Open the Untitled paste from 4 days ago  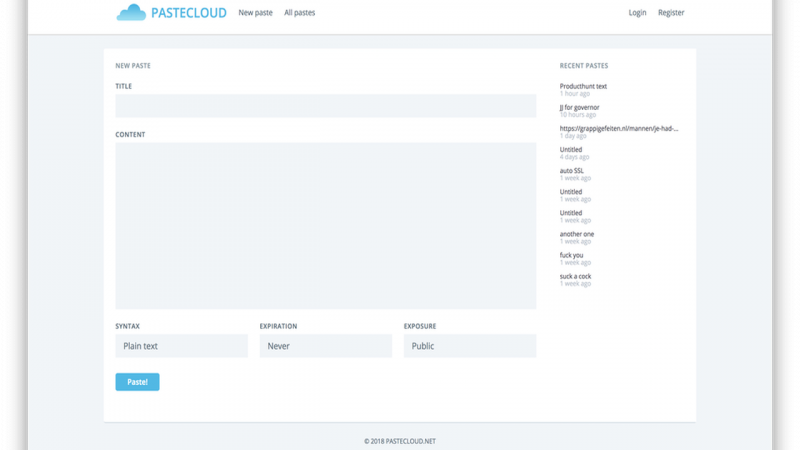tap(570, 149)
